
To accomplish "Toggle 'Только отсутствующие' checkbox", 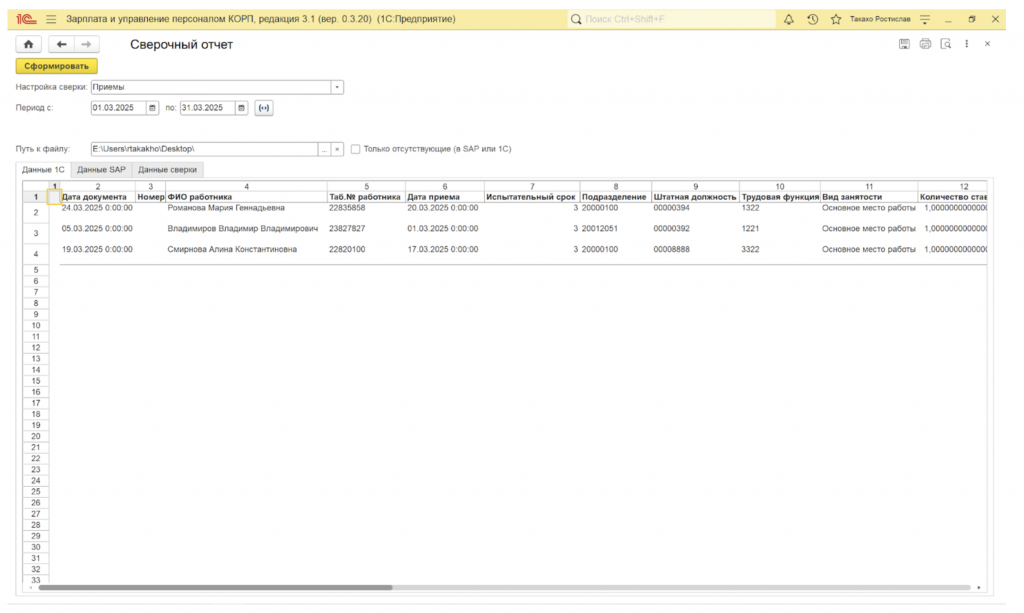I will 356,149.
